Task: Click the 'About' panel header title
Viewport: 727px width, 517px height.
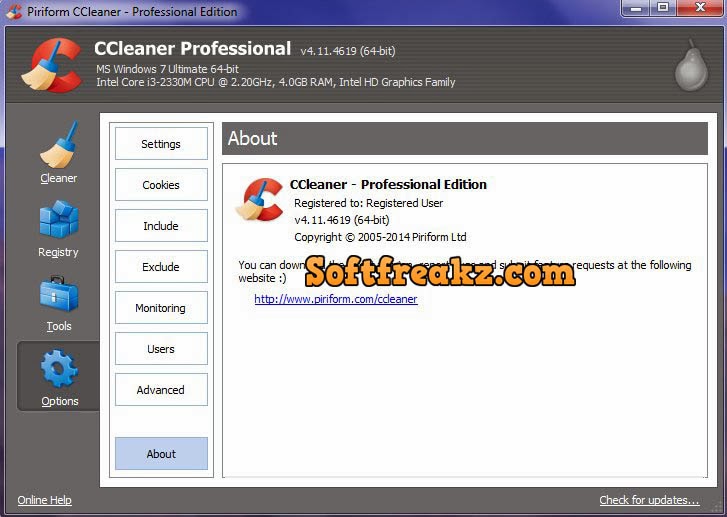Action: tap(252, 138)
